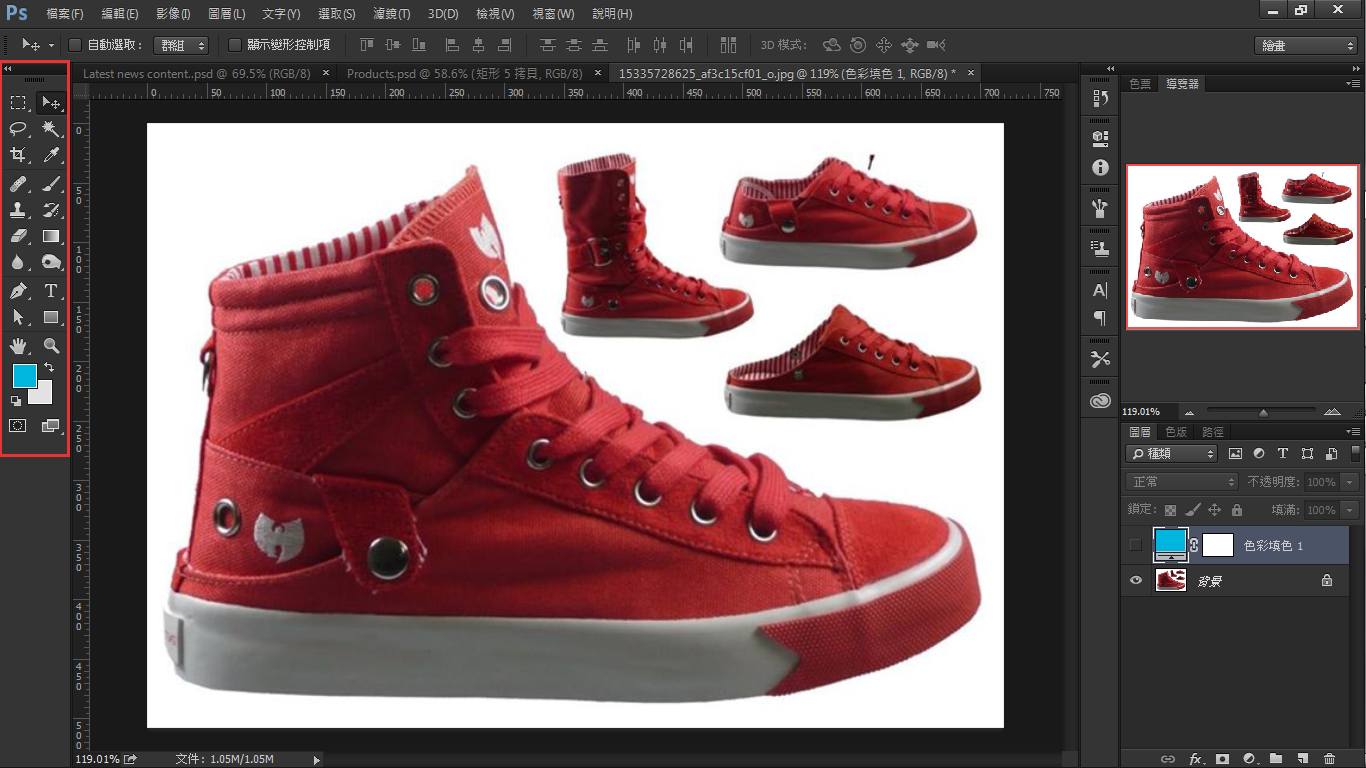
Task: Select the Pen tool
Action: click(x=18, y=291)
